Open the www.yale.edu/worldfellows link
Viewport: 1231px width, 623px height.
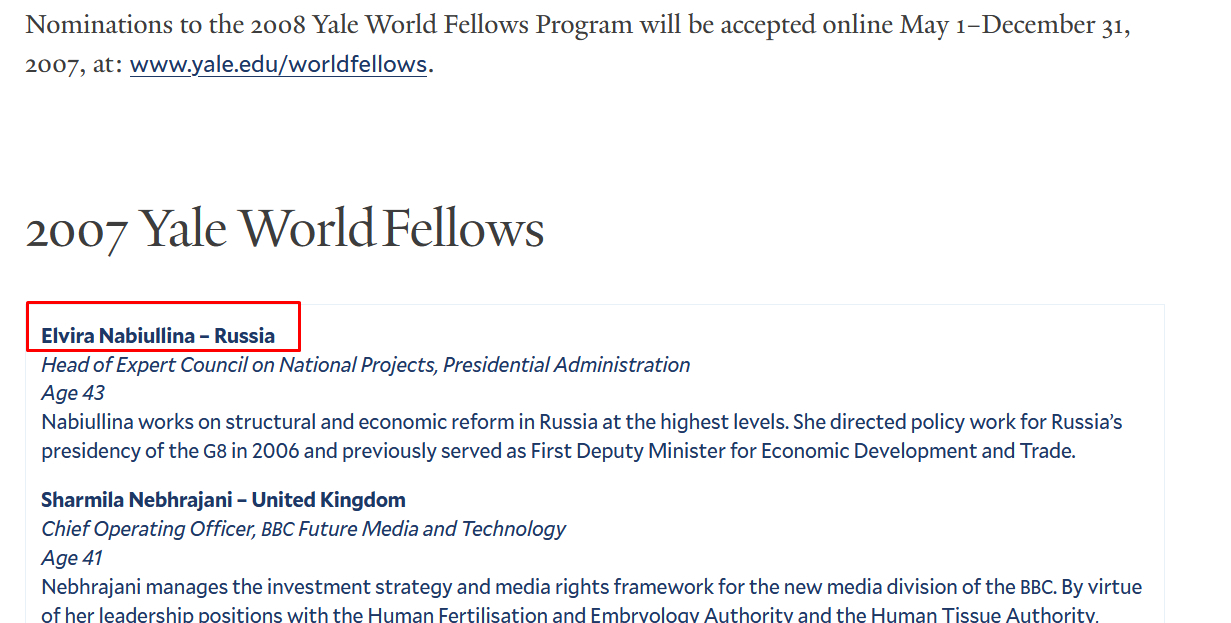[278, 65]
